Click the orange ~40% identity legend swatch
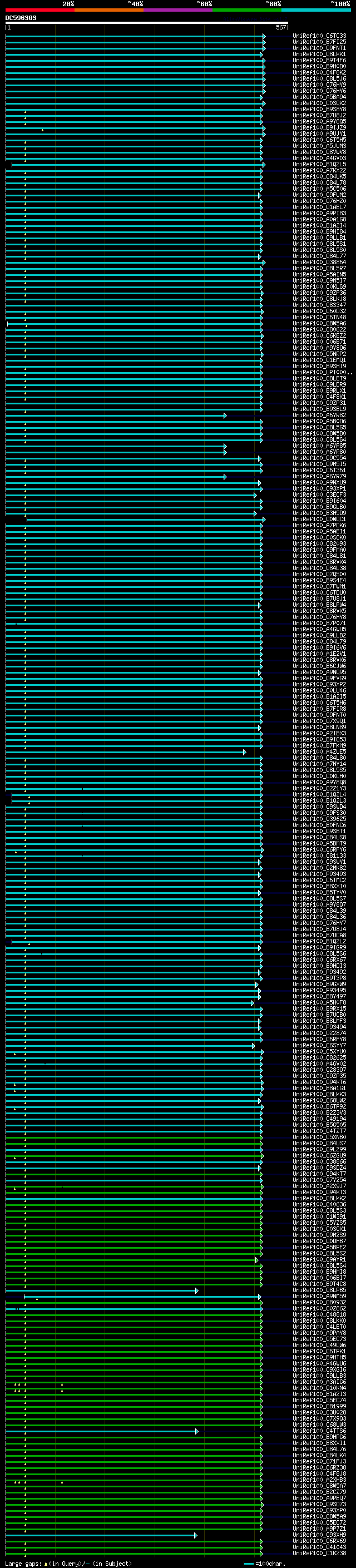 (109, 10)
